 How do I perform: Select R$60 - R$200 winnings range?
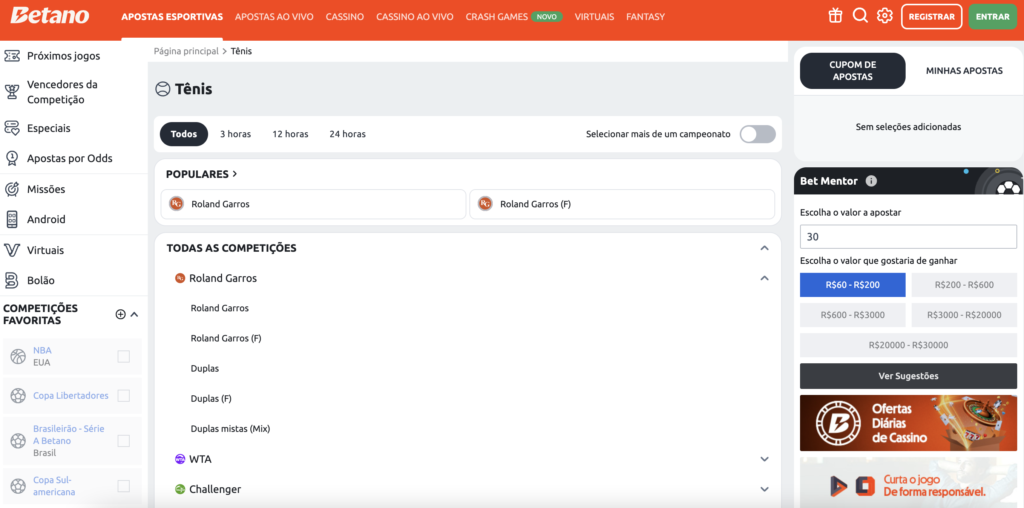pyautogui.click(x=853, y=285)
